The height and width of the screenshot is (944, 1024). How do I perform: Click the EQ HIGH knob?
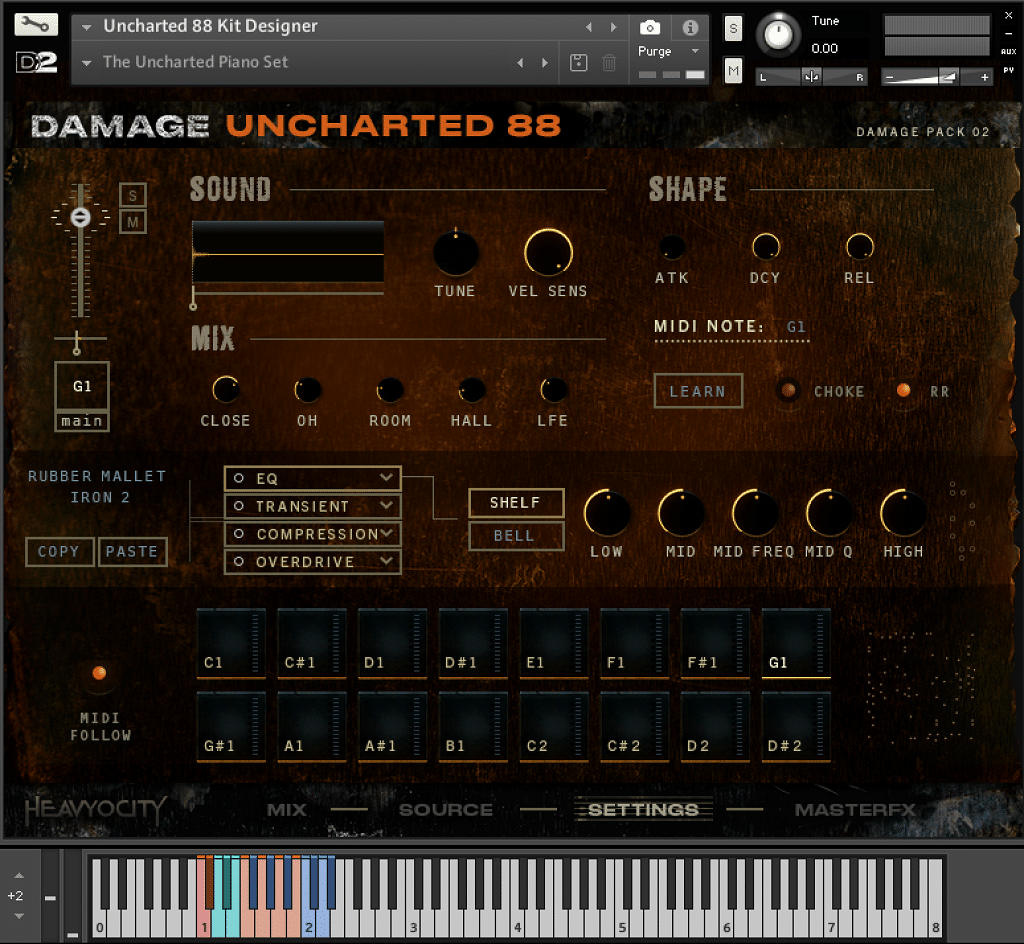(x=903, y=513)
